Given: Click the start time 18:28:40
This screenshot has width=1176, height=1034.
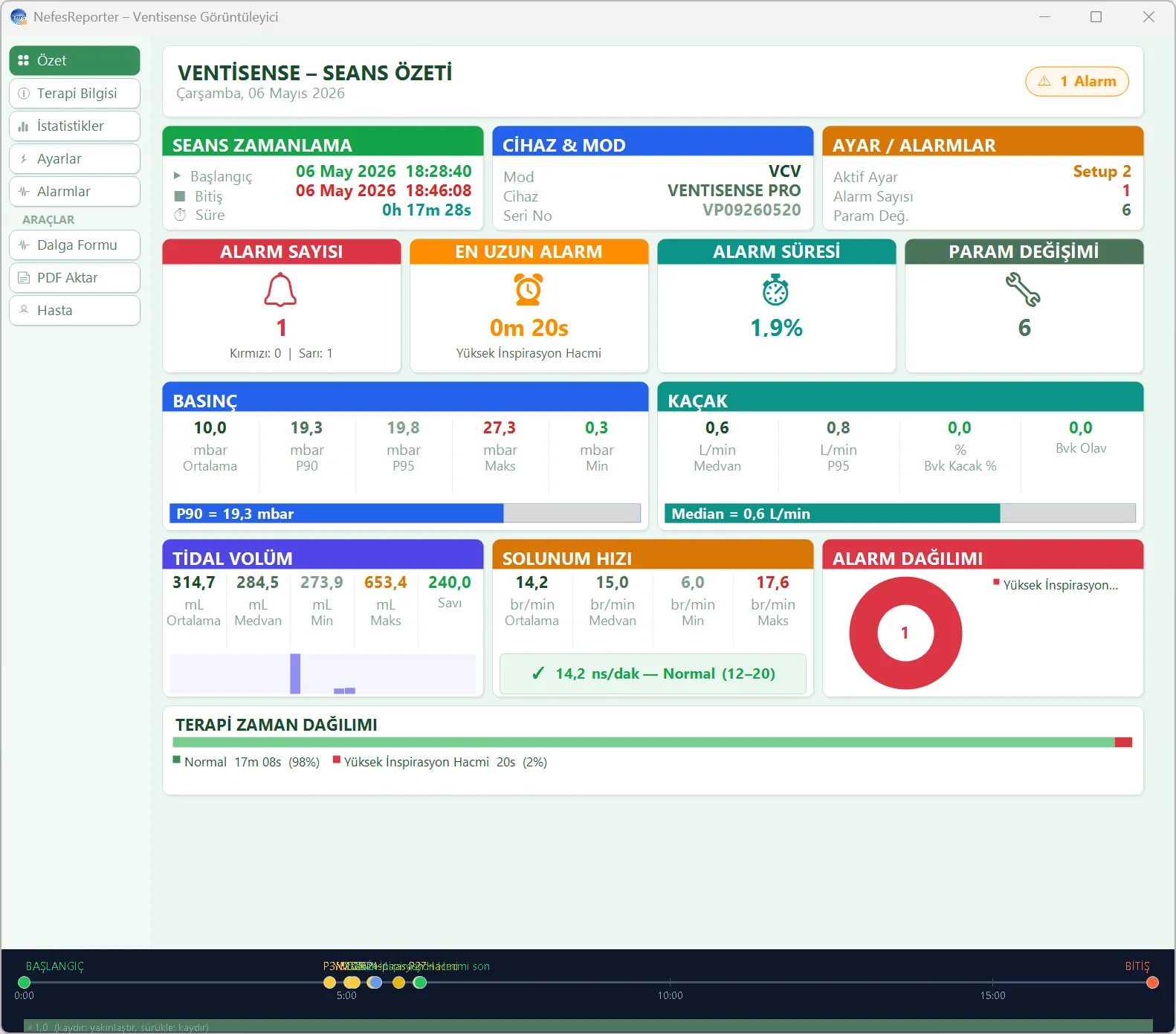Looking at the screenshot, I should (x=438, y=171).
